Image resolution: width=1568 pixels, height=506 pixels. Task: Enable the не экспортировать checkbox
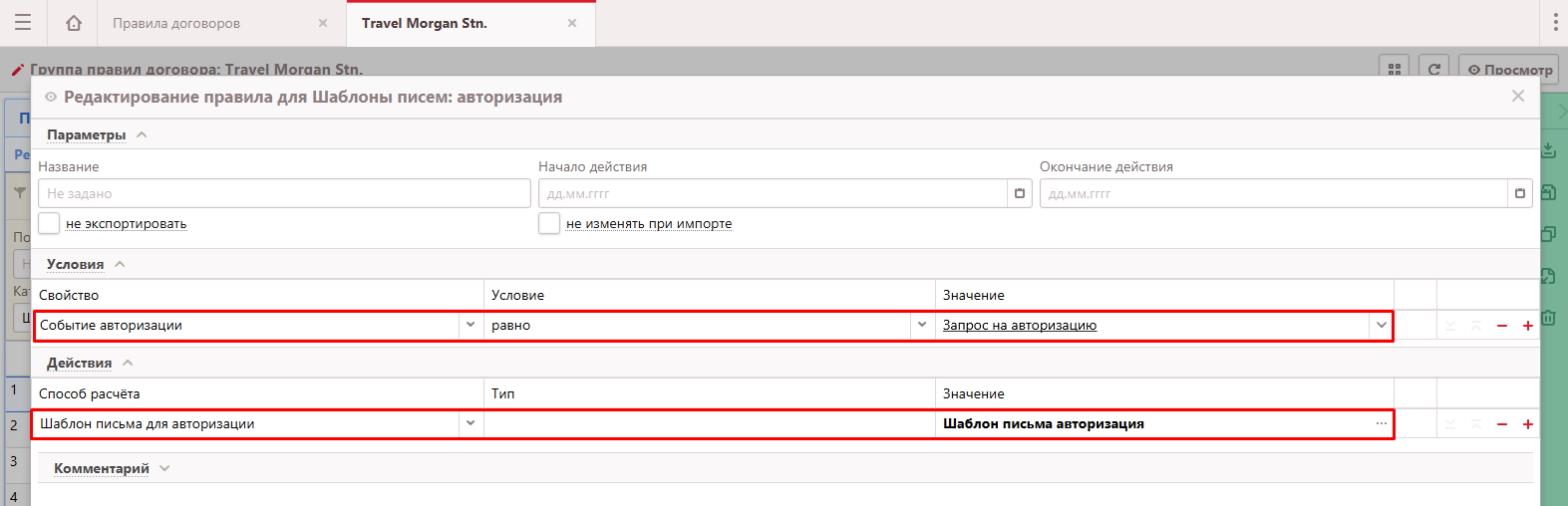coord(49,223)
